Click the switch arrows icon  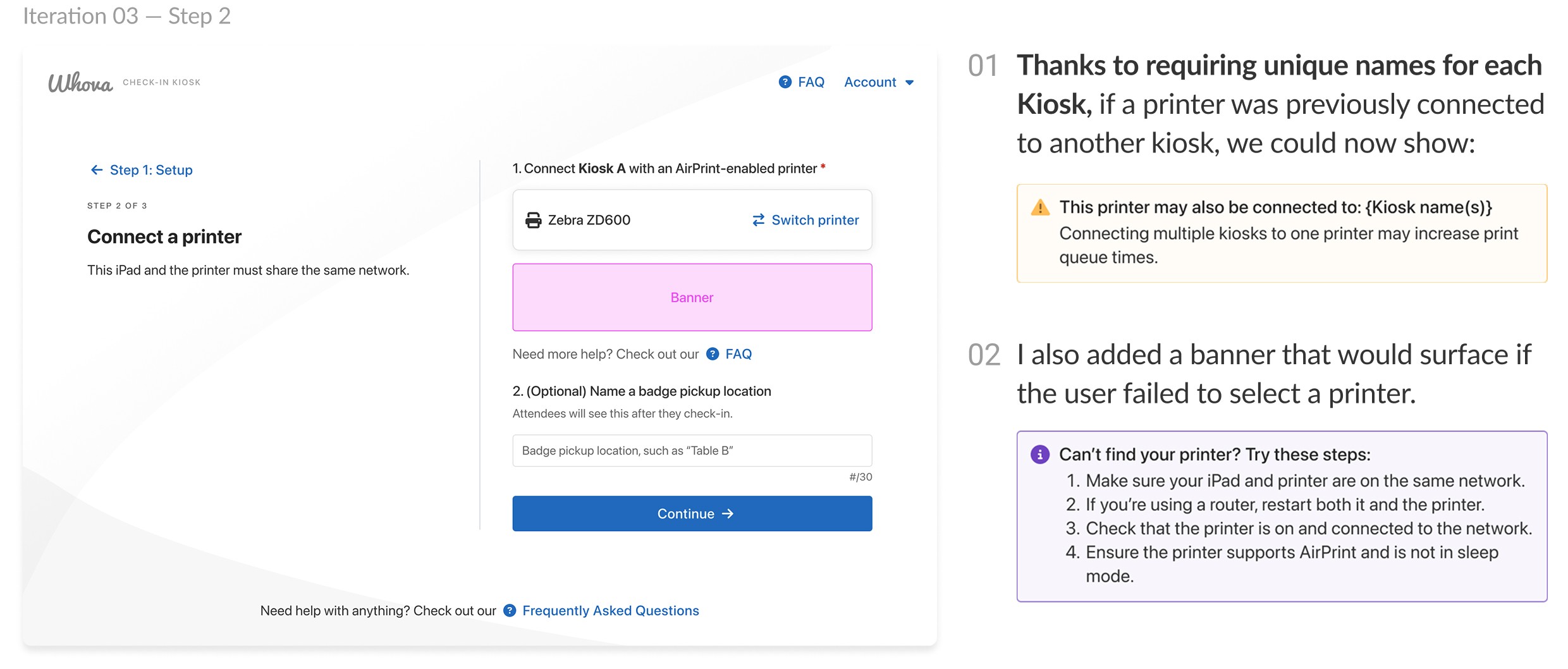tap(758, 220)
